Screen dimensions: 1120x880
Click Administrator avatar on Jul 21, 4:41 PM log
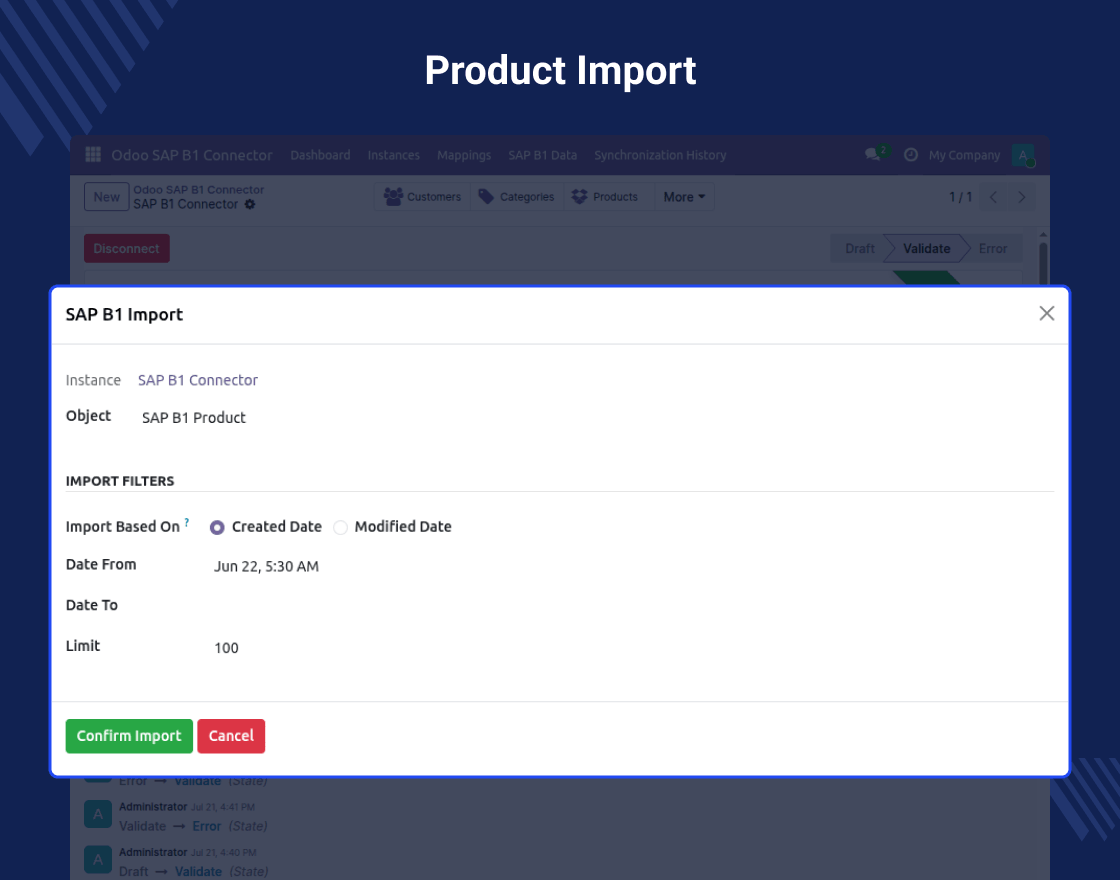click(98, 814)
